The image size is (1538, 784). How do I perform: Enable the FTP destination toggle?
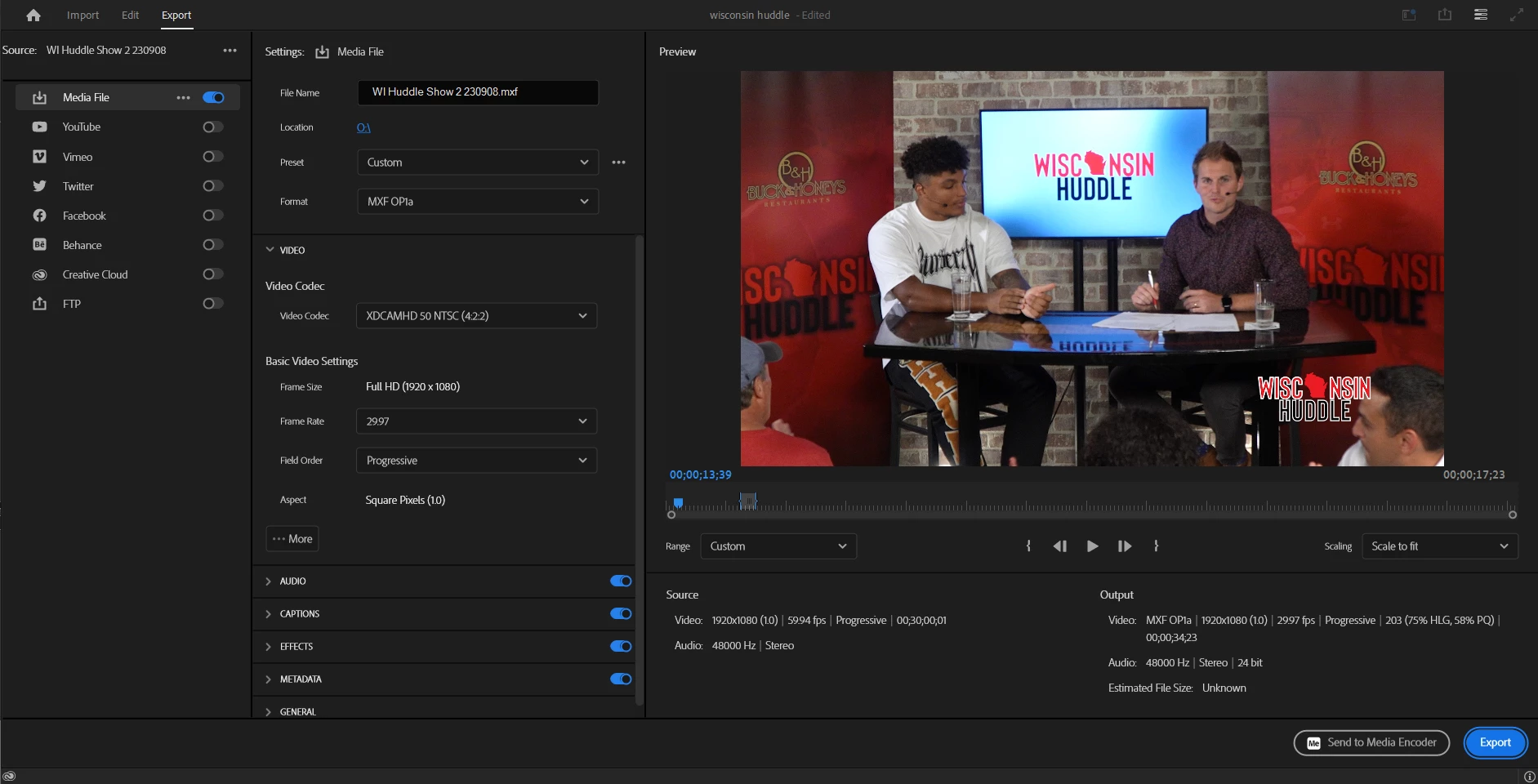click(x=213, y=303)
